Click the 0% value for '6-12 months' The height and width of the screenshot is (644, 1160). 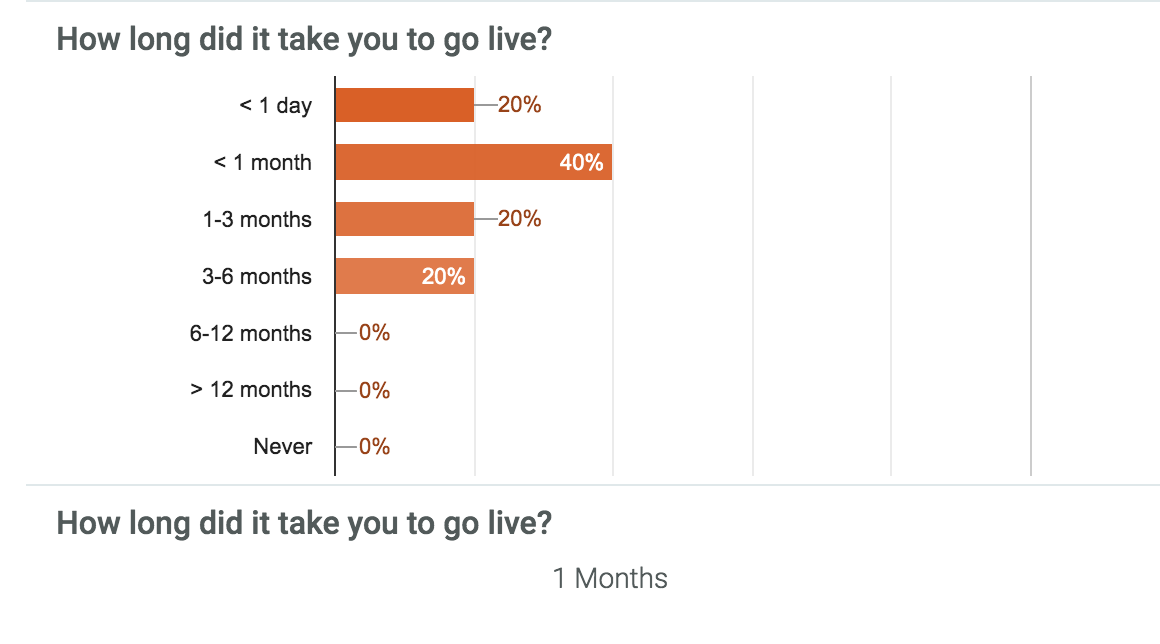[x=374, y=333]
